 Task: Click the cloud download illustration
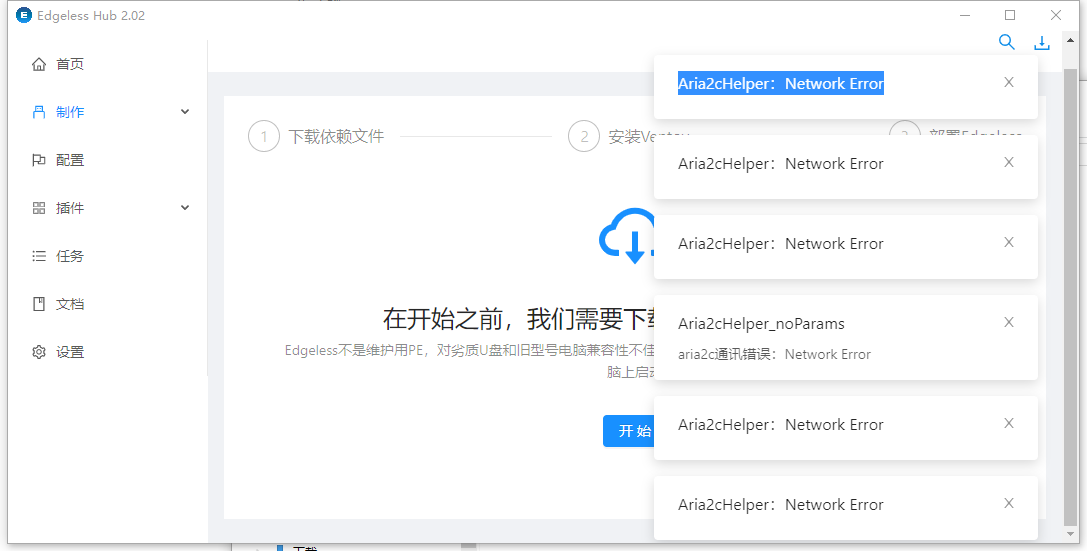[x=628, y=236]
